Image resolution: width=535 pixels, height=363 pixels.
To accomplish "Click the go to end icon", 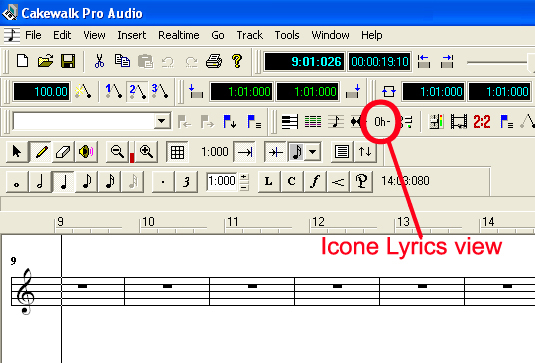I will click(x=447, y=61).
